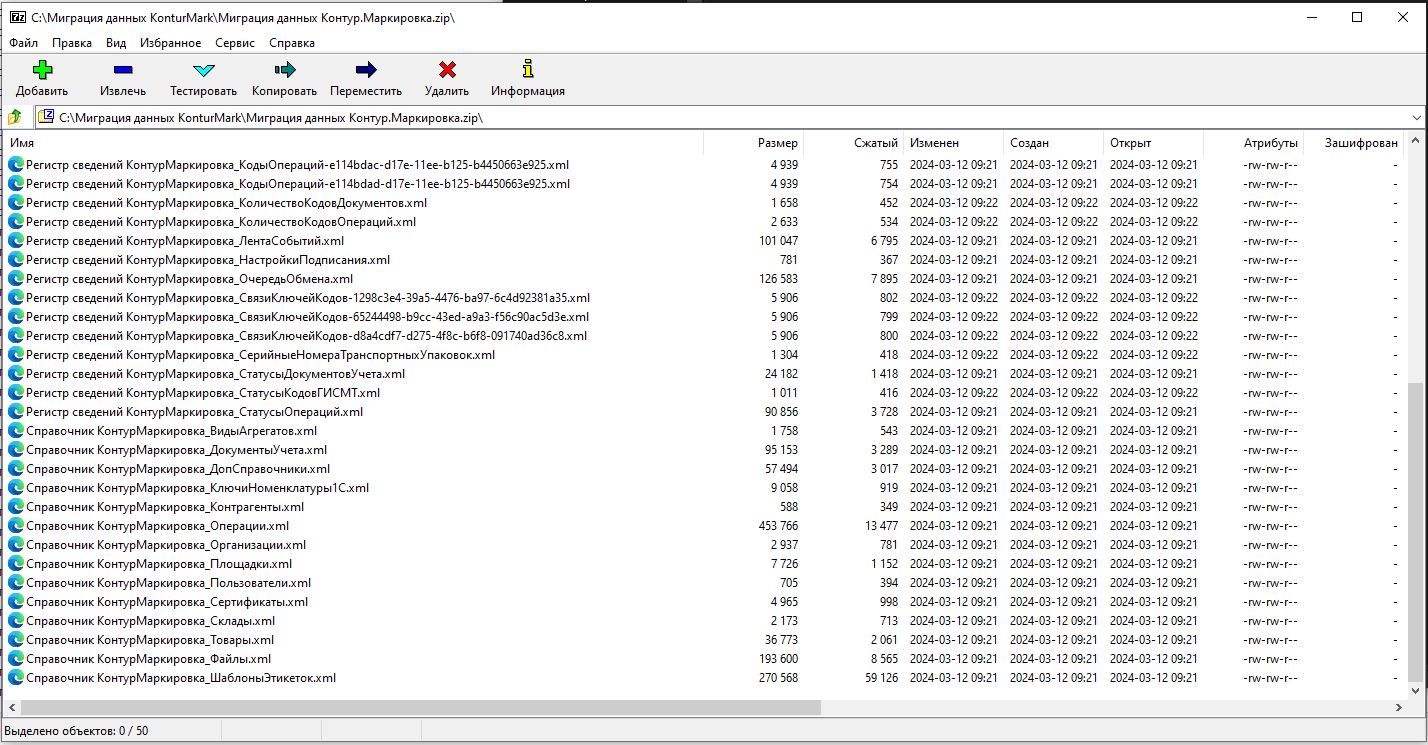Image resolution: width=1428 pixels, height=745 pixels.
Task: Click the vertical scrollbar thumb
Action: click(x=1415, y=530)
